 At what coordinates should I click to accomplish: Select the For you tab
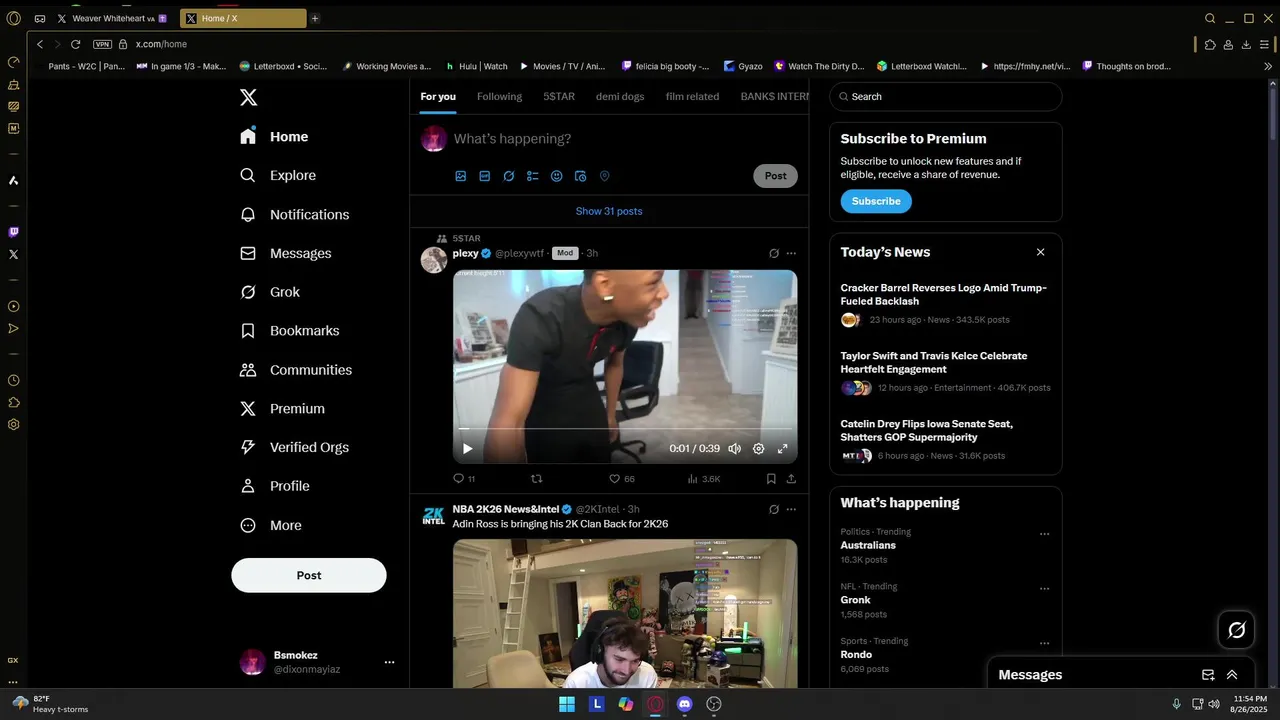coord(438,97)
